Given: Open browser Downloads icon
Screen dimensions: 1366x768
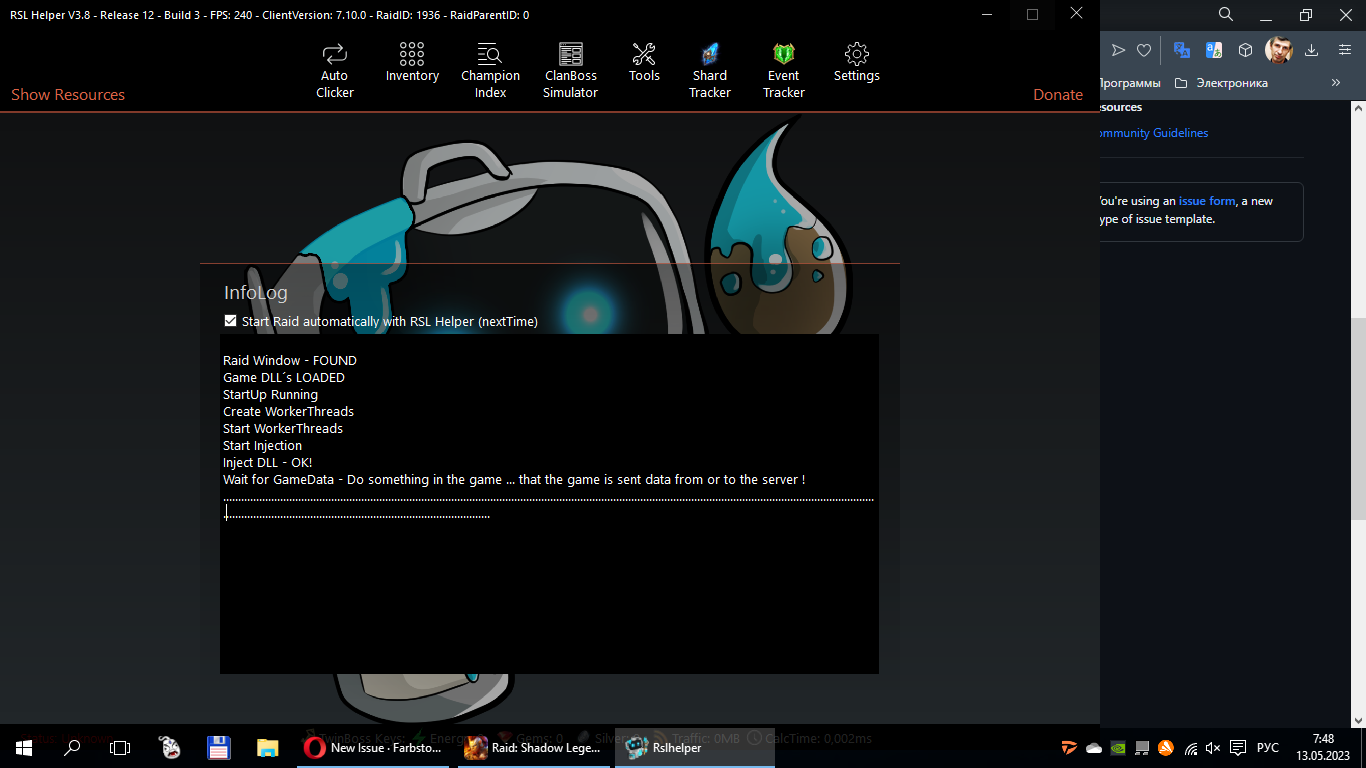Looking at the screenshot, I should pos(1310,49).
